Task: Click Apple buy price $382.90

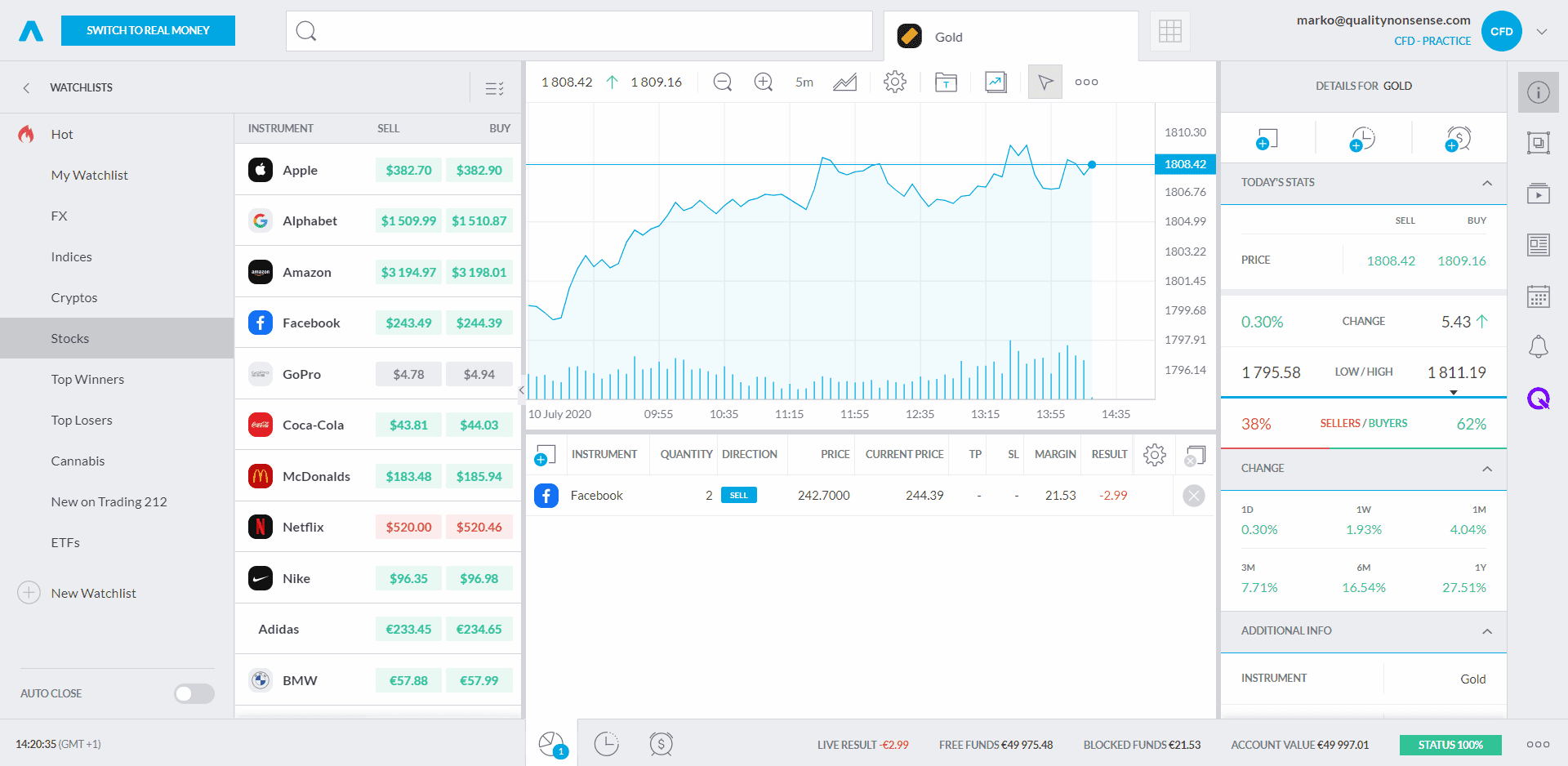Action: [479, 170]
